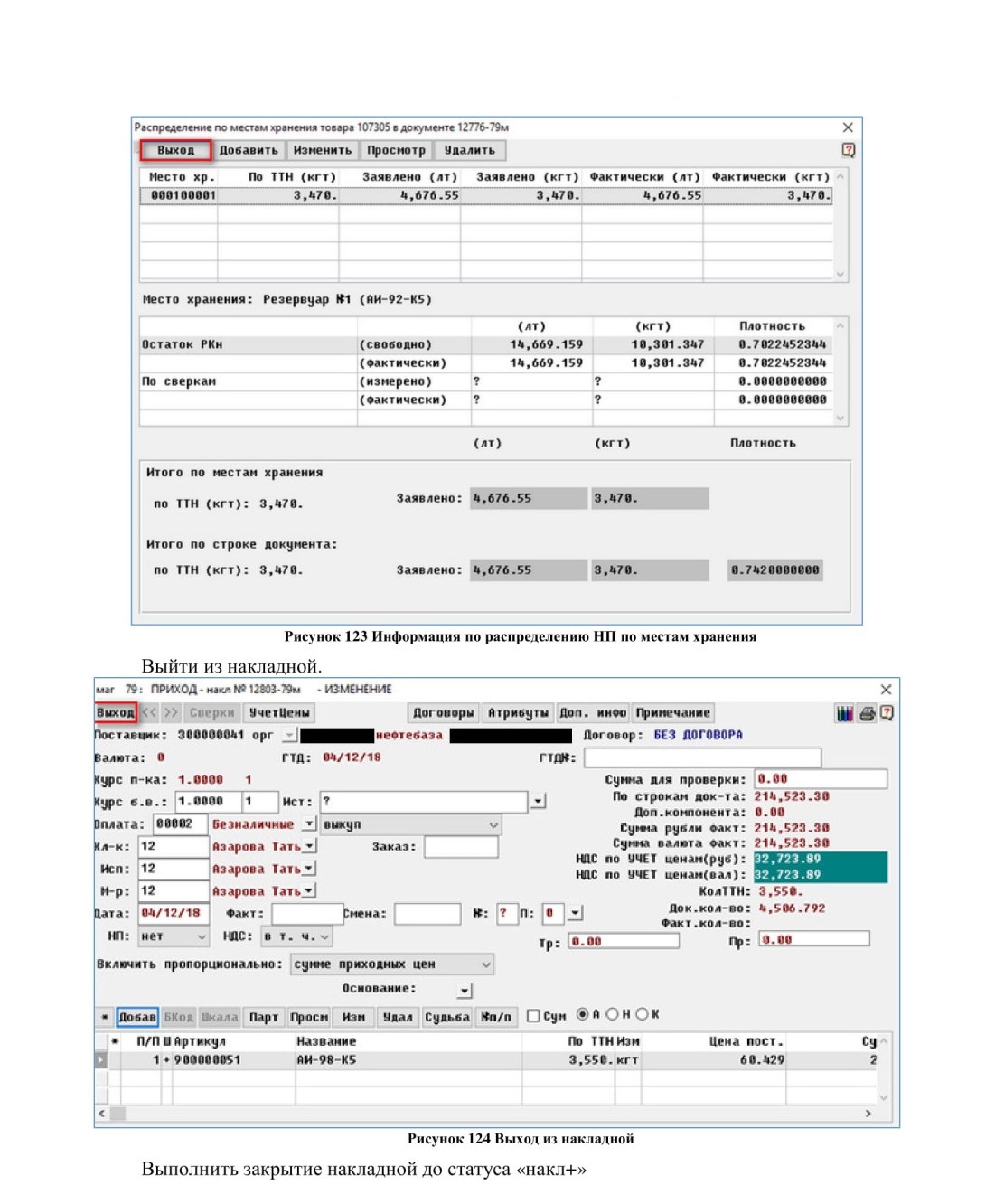The width and height of the screenshot is (995, 1204).
Task: Open the supplier орг dropdown
Action: [x=290, y=735]
